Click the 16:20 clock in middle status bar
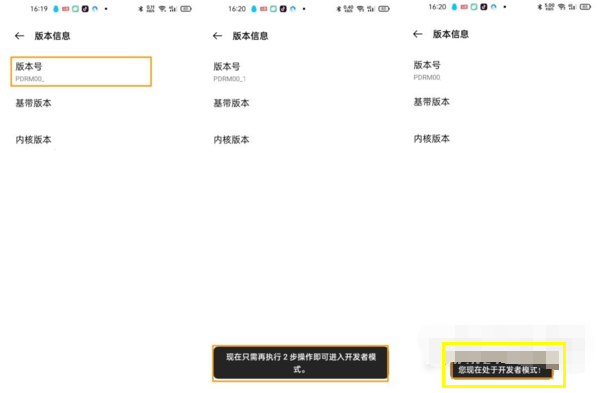 tap(237, 9)
